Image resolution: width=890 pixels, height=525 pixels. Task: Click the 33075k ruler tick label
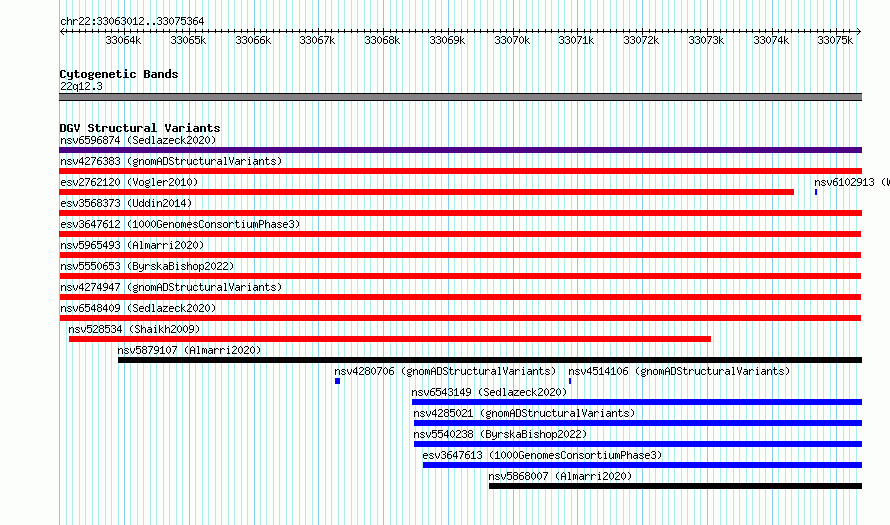click(x=835, y=40)
